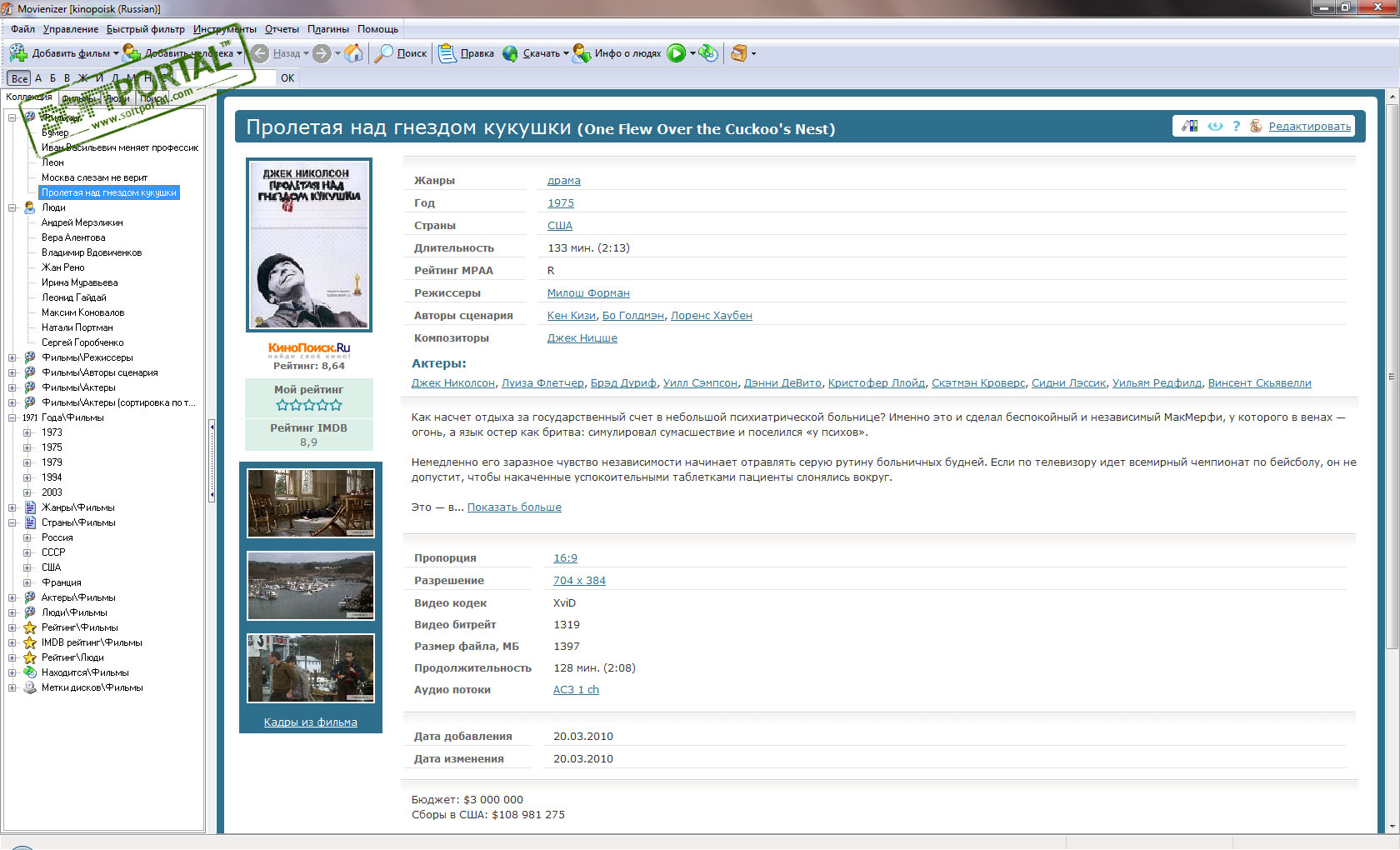Click the Показать больше link
The height and width of the screenshot is (850, 1400).
pos(514,507)
